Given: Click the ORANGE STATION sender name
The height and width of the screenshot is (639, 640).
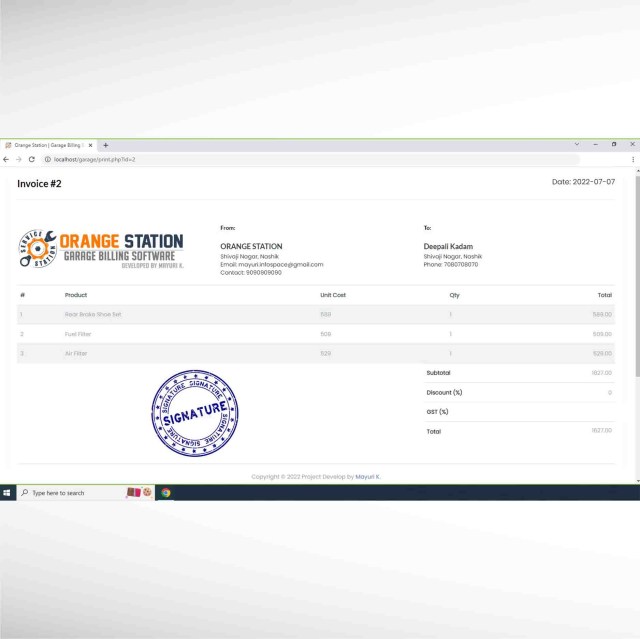Looking at the screenshot, I should click(251, 246).
